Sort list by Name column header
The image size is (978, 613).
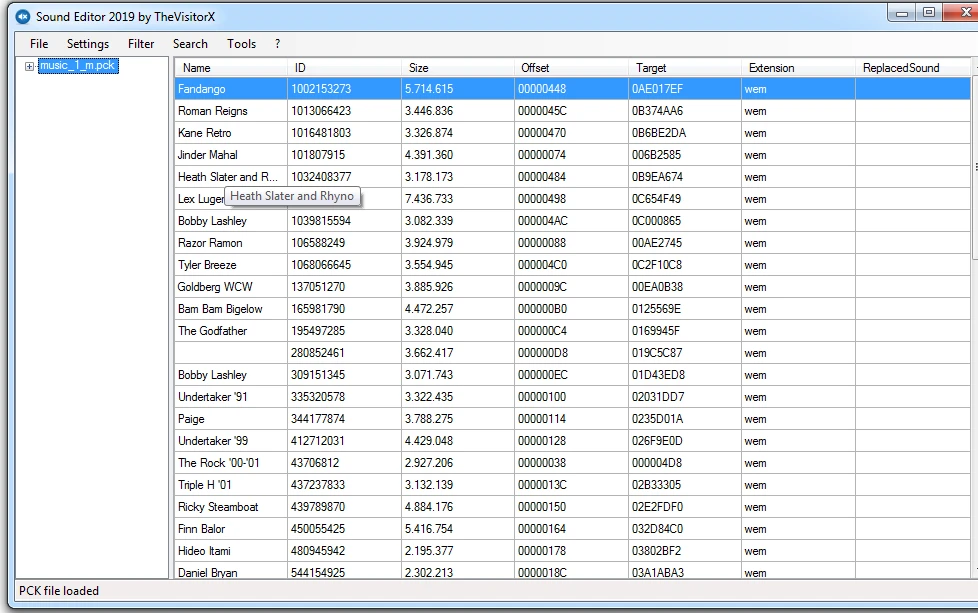click(x=230, y=68)
